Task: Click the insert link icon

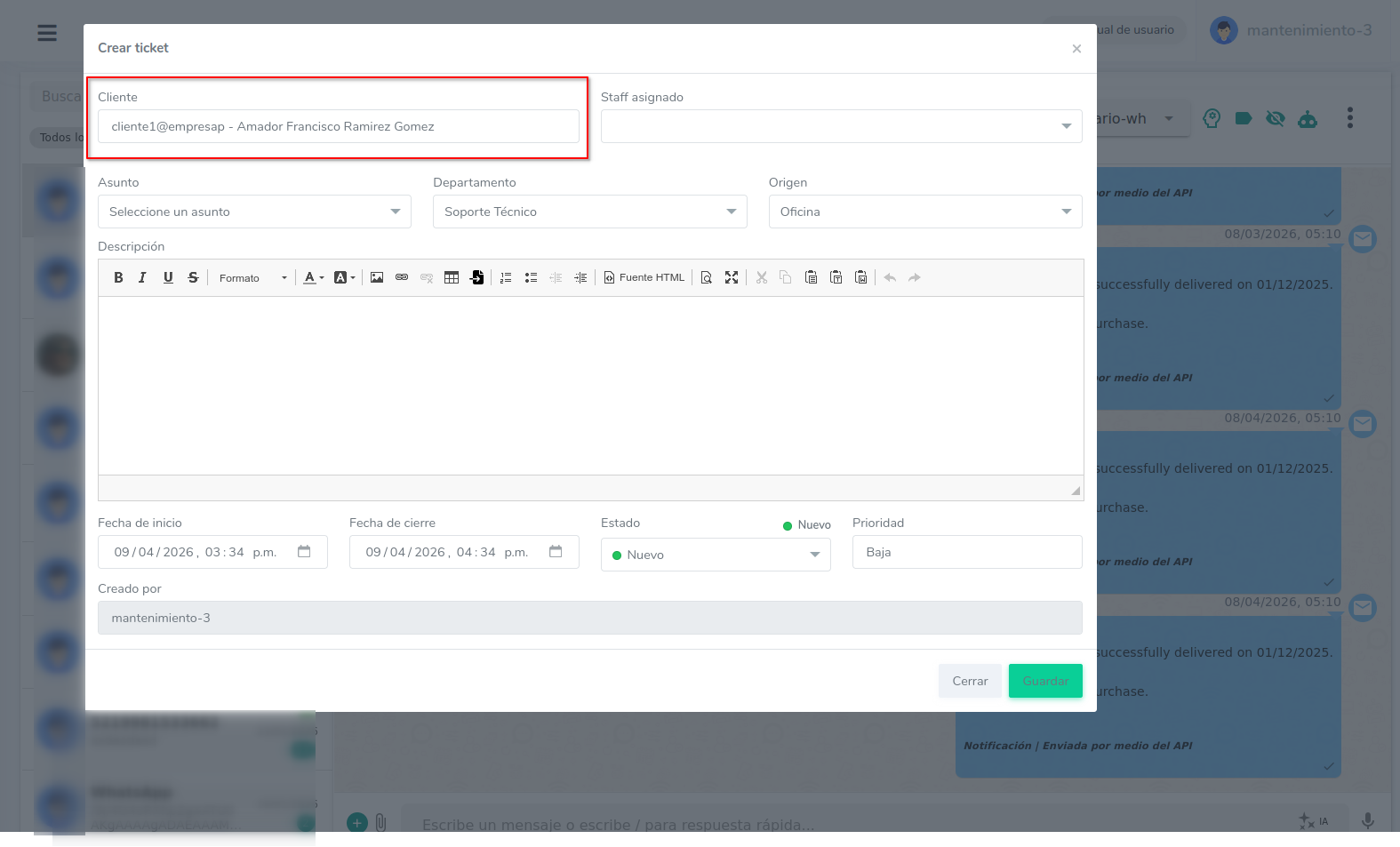Action: [402, 277]
